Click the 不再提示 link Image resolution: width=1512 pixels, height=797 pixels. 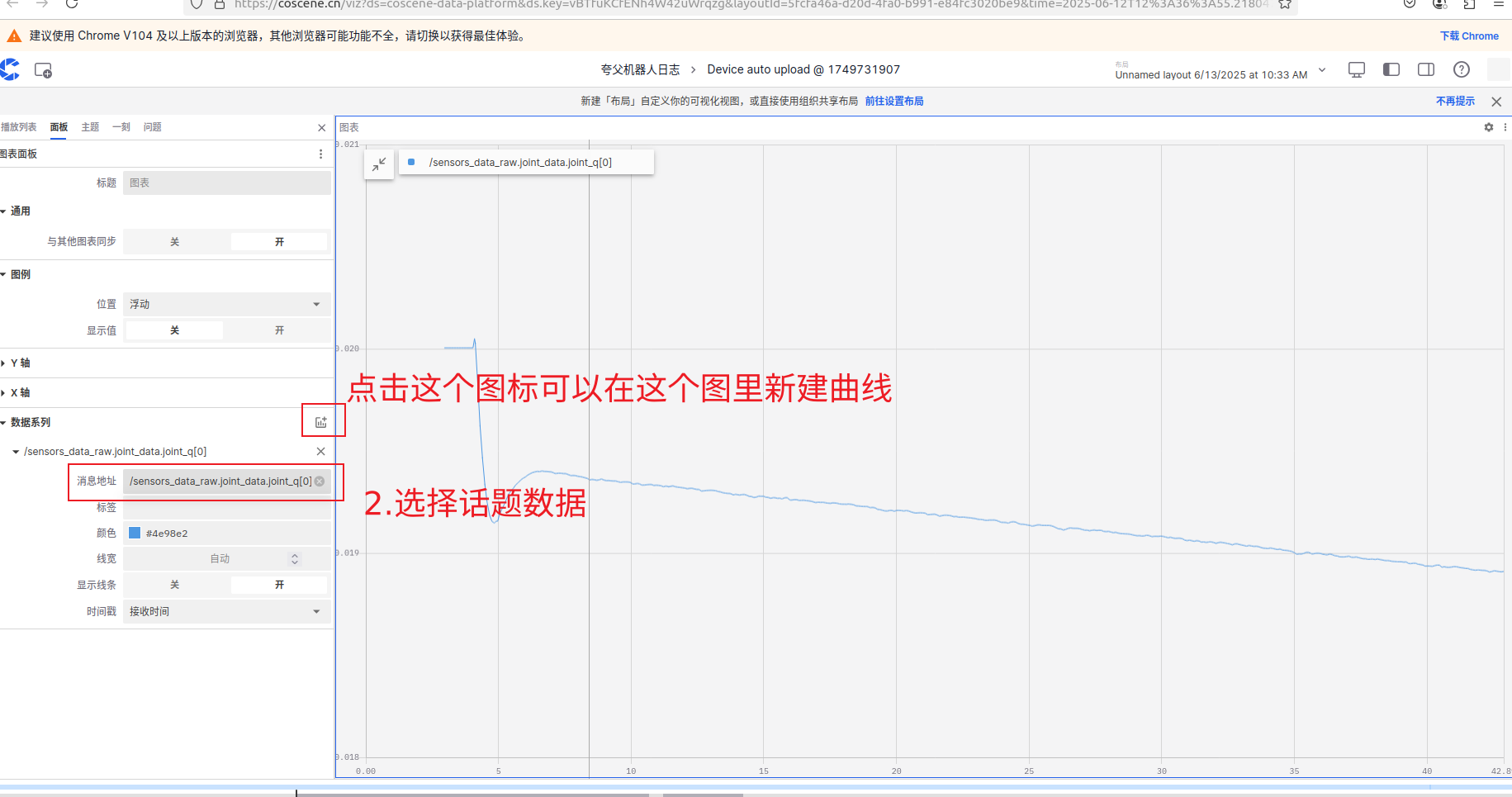click(1454, 101)
